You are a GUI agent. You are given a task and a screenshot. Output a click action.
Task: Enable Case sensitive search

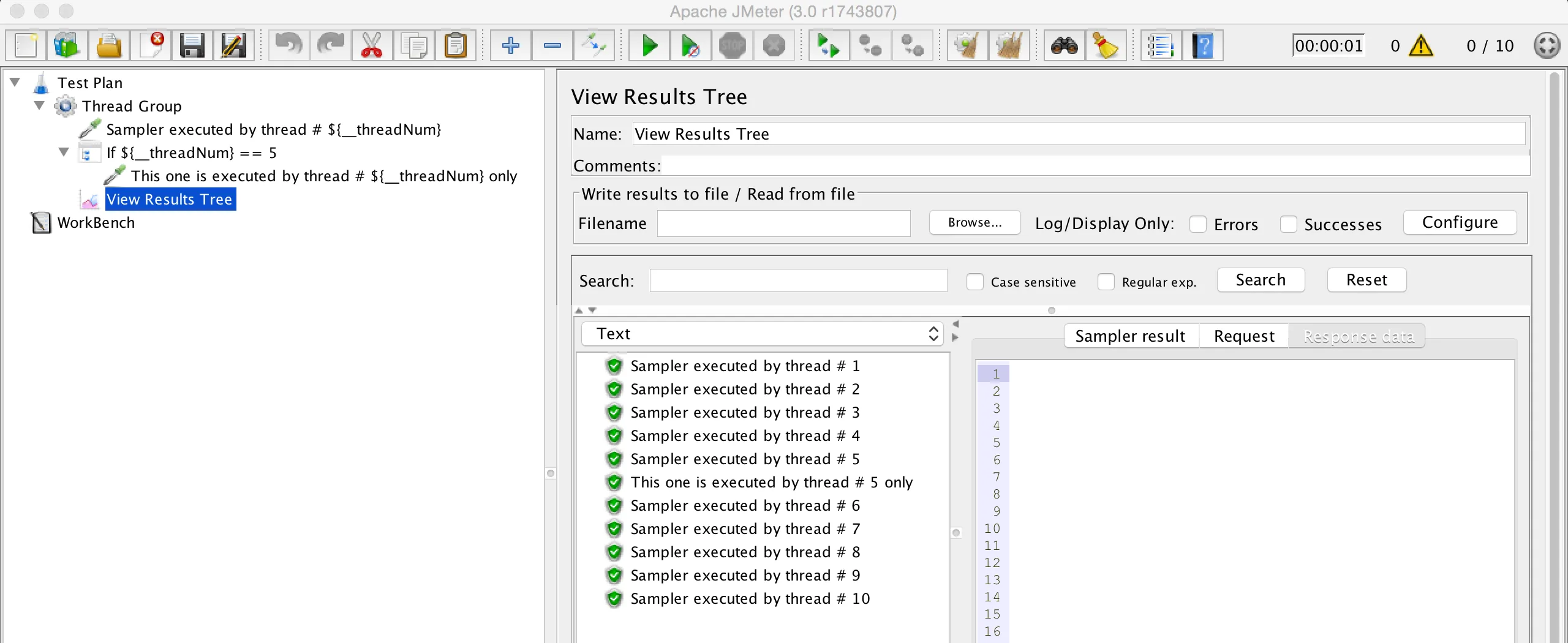[x=975, y=282]
